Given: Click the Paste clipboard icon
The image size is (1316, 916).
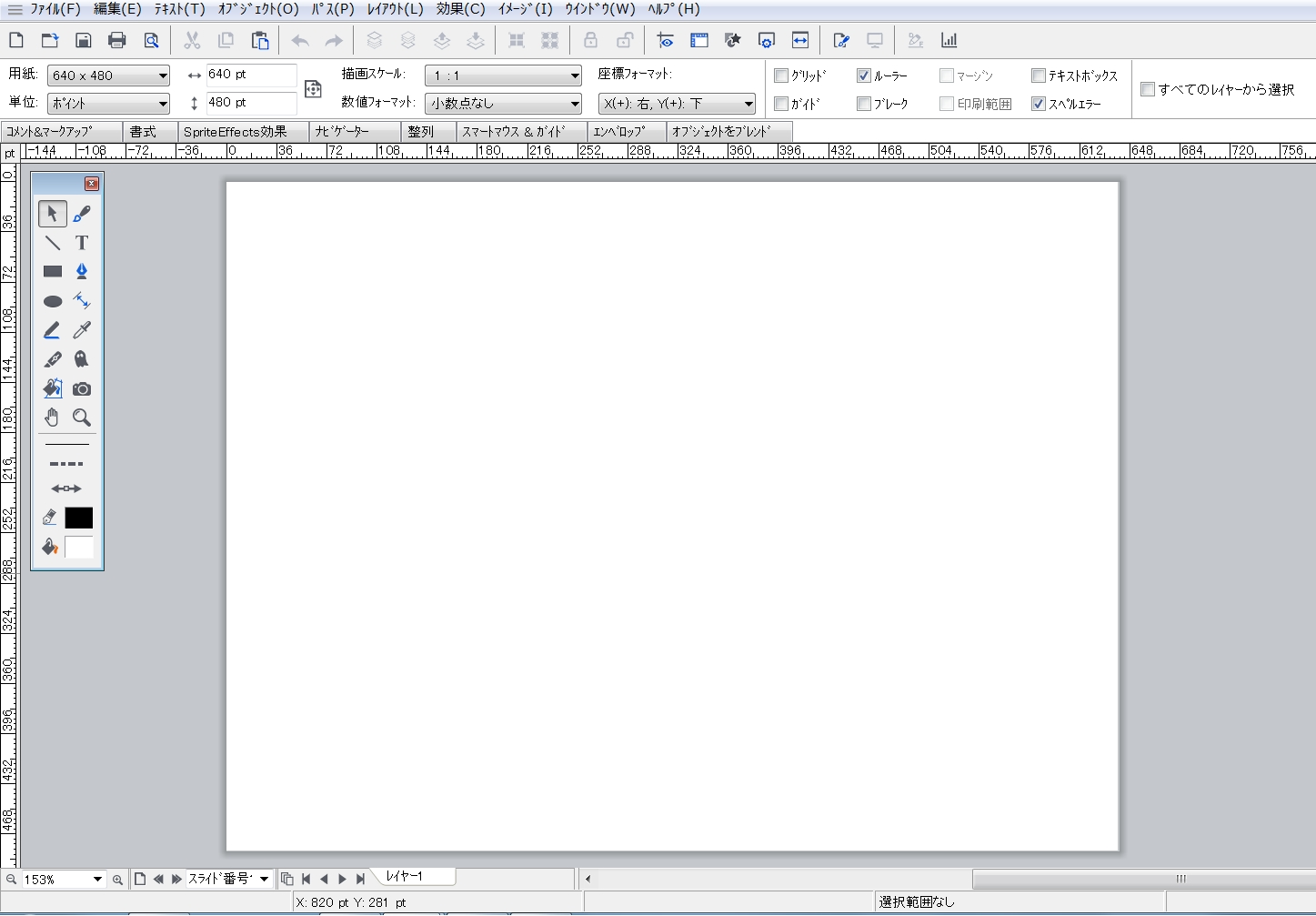Looking at the screenshot, I should 261,40.
